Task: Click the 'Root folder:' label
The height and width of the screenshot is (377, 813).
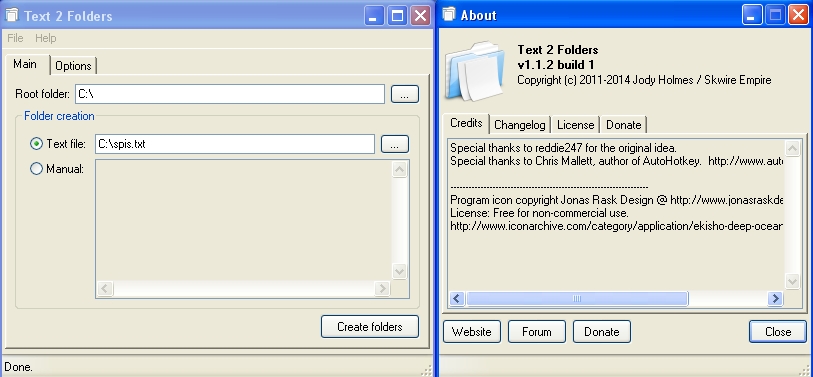Action: (x=43, y=94)
